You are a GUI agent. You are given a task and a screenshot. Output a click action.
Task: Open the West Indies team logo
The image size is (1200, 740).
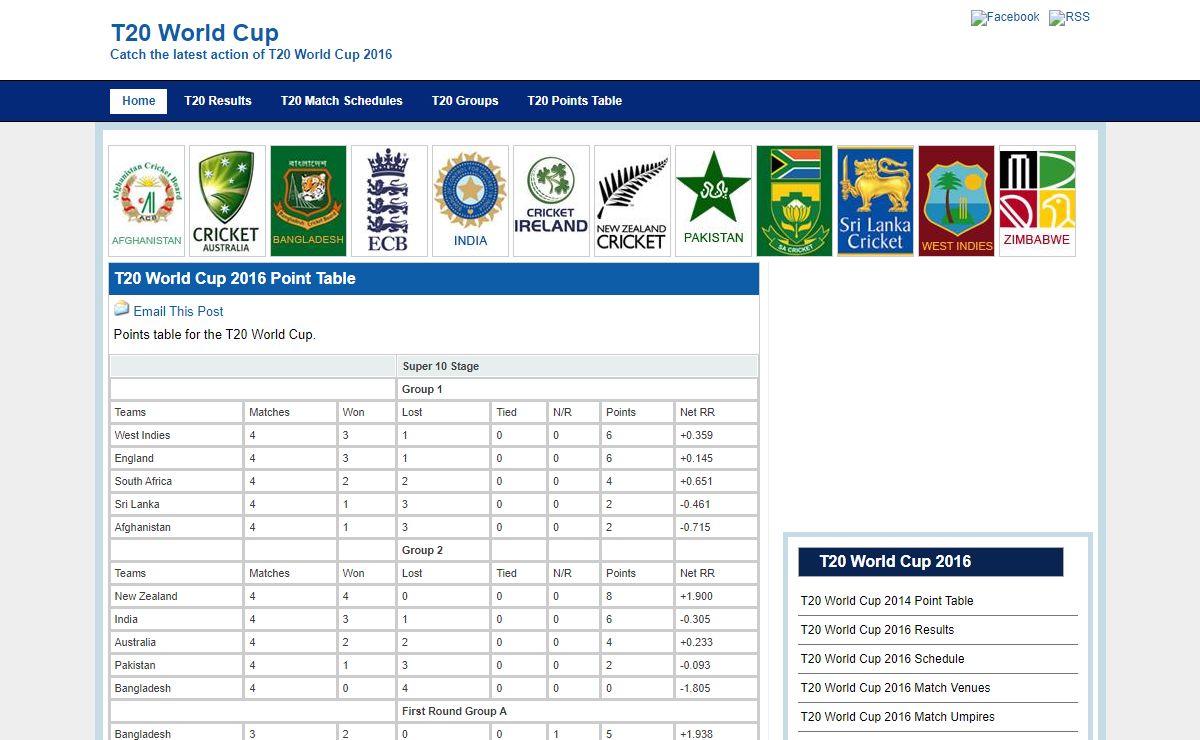click(956, 201)
